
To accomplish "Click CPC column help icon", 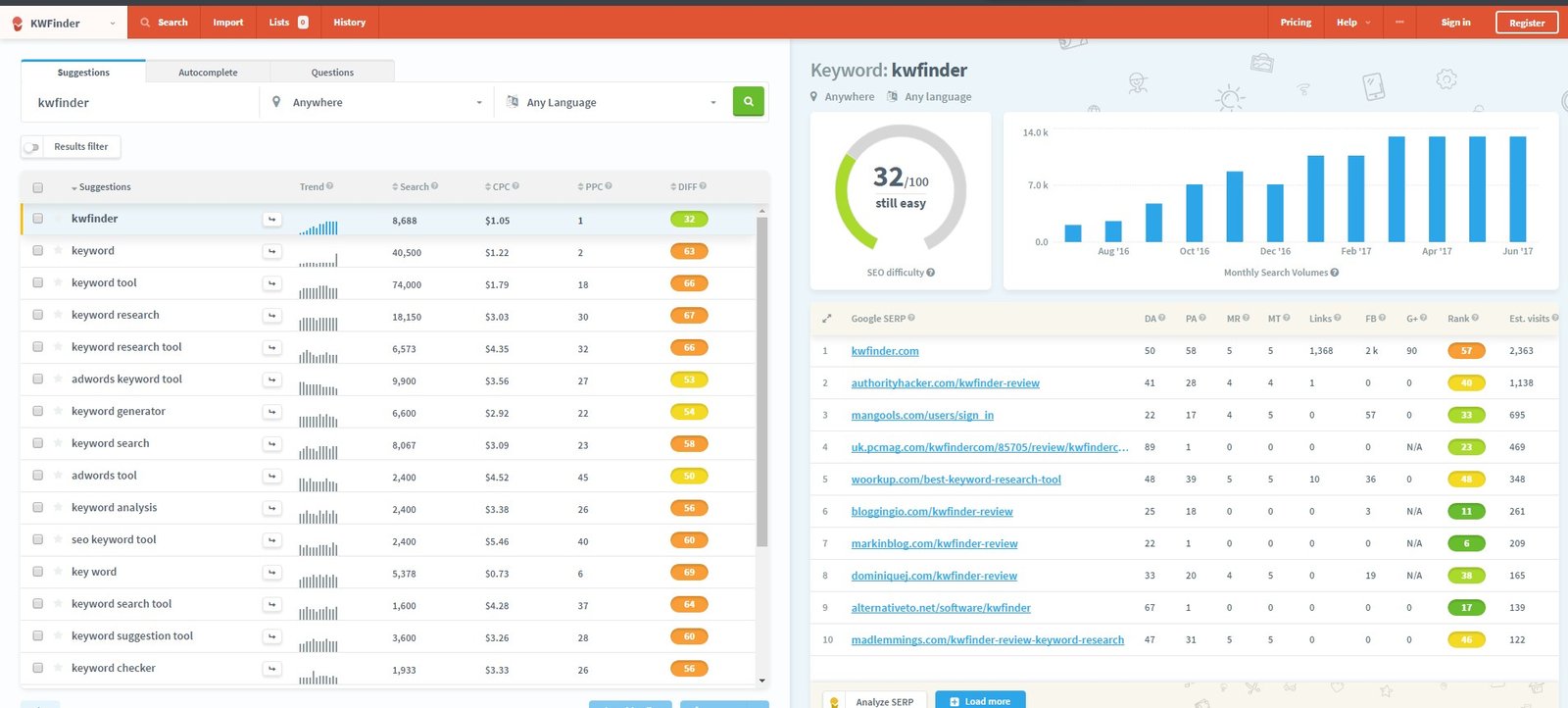I will (515, 186).
